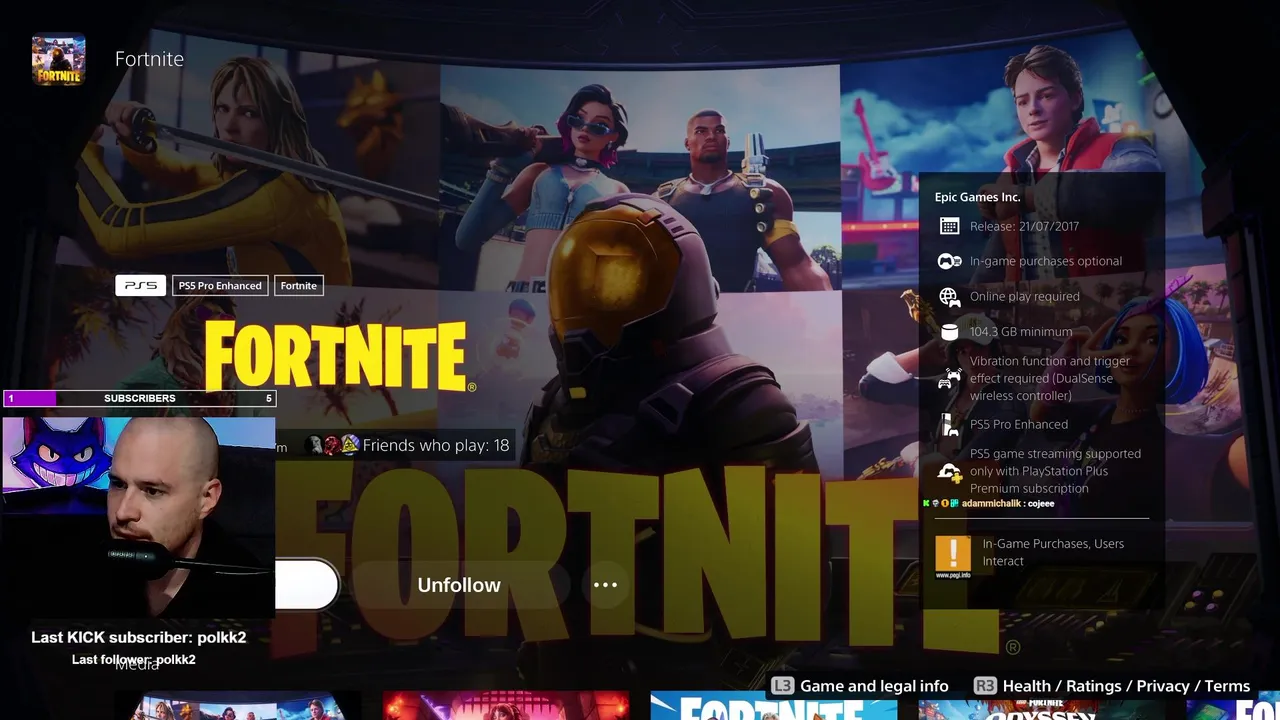Click the game streaming cloud icon

click(x=949, y=471)
